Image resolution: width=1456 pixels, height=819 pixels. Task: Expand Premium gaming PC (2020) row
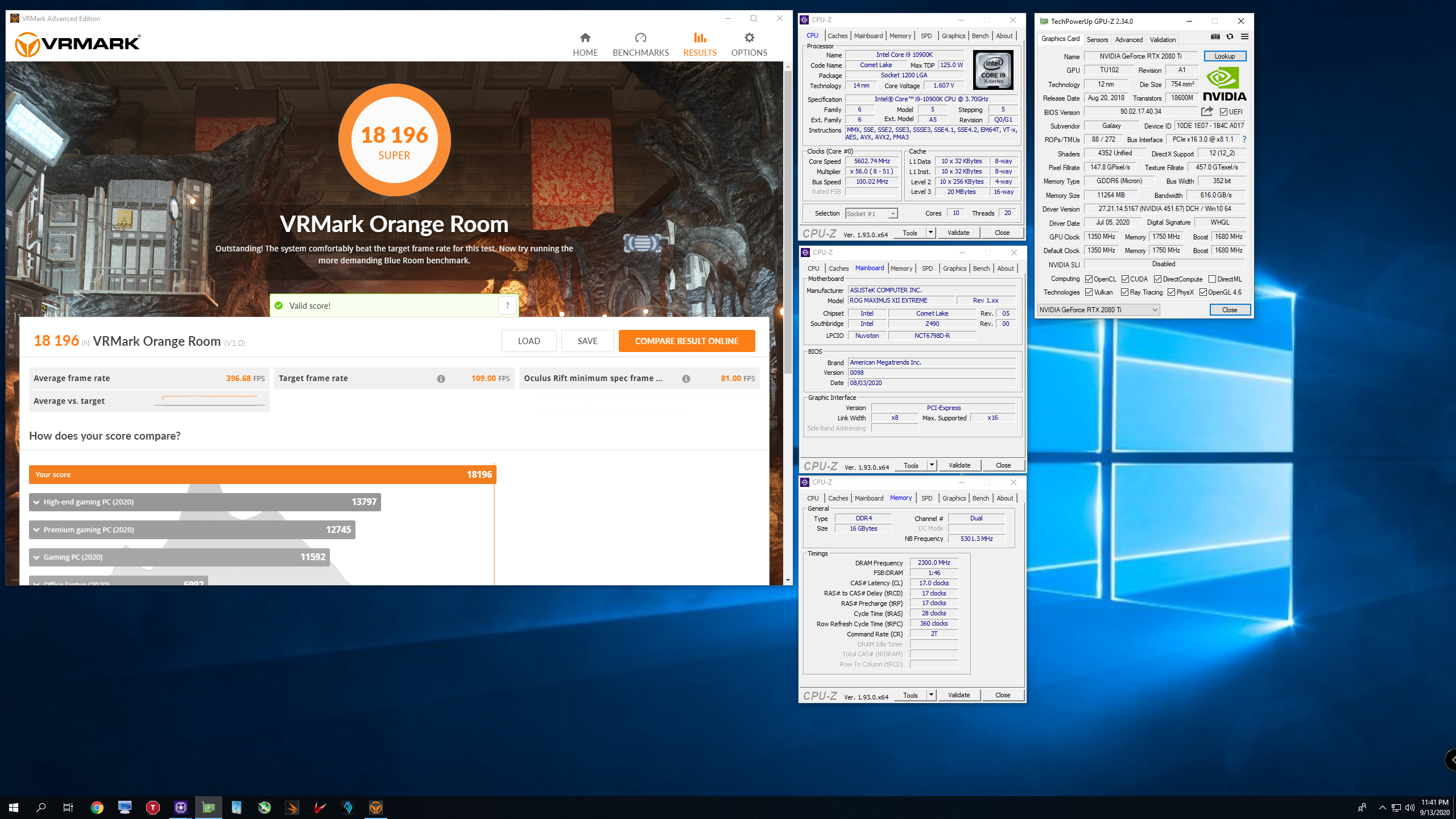[x=192, y=530]
